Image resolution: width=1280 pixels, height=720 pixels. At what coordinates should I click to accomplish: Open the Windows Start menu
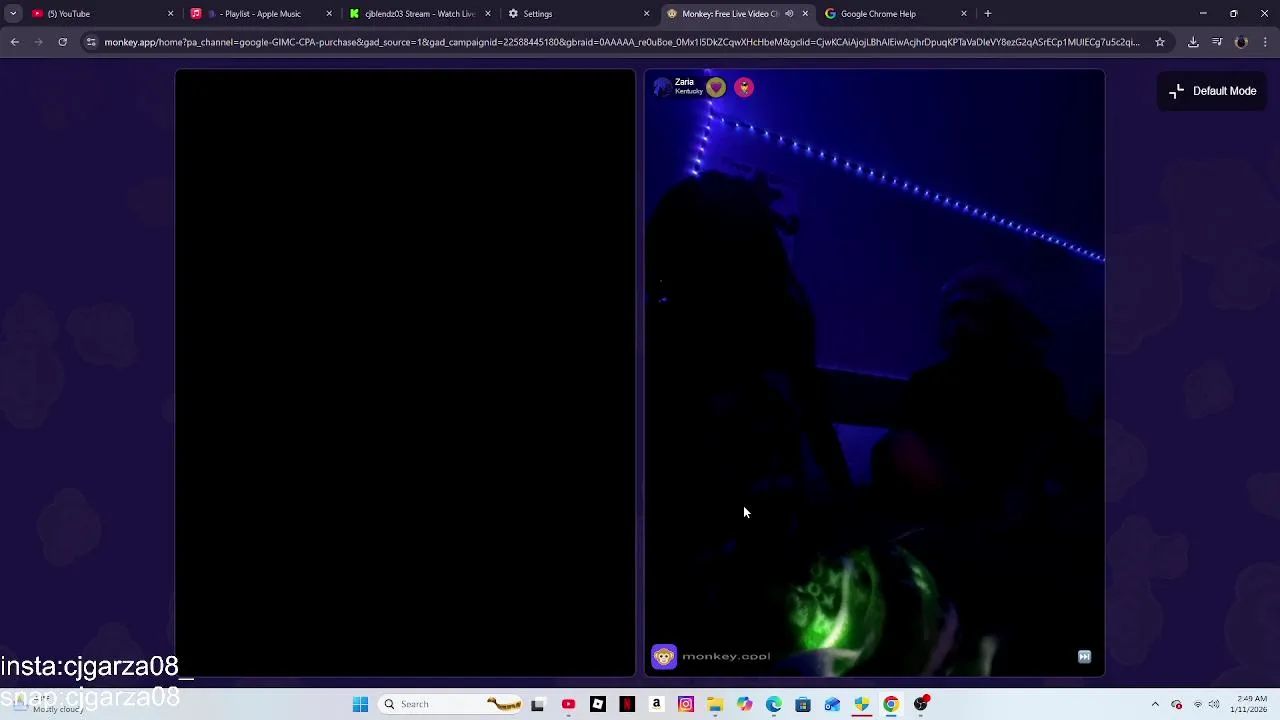(360, 704)
